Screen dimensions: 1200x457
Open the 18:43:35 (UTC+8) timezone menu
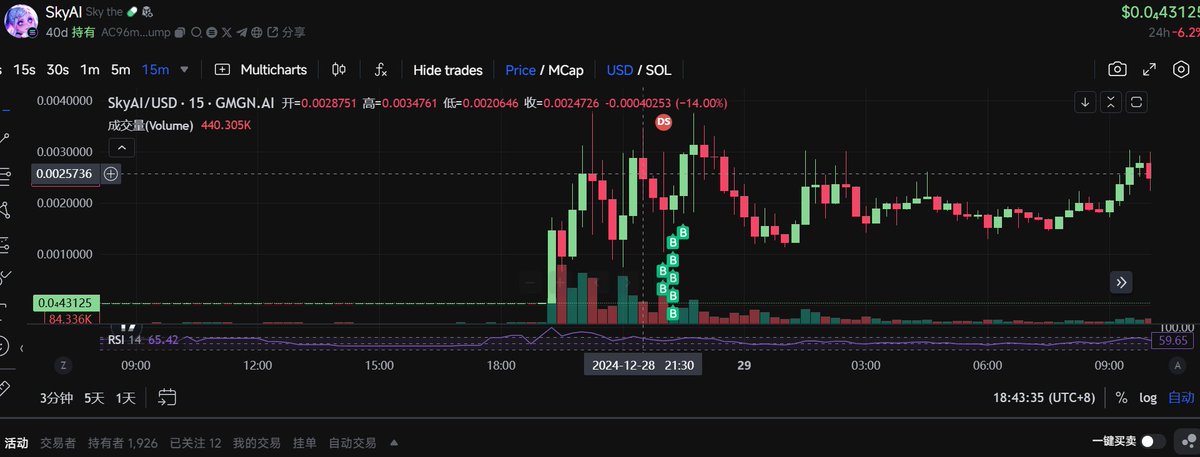click(x=1046, y=397)
